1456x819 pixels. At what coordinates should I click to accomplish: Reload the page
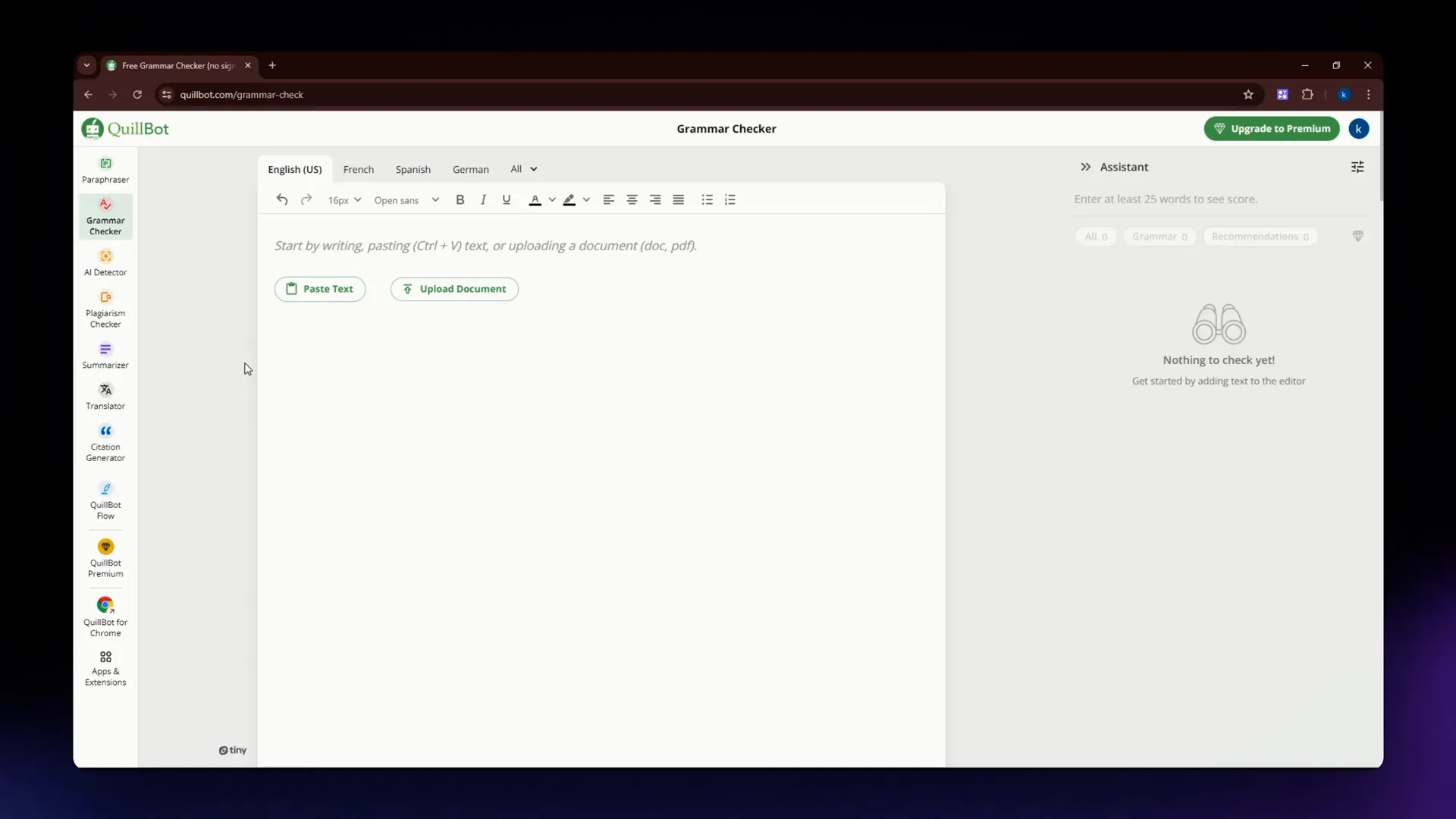pyautogui.click(x=137, y=95)
